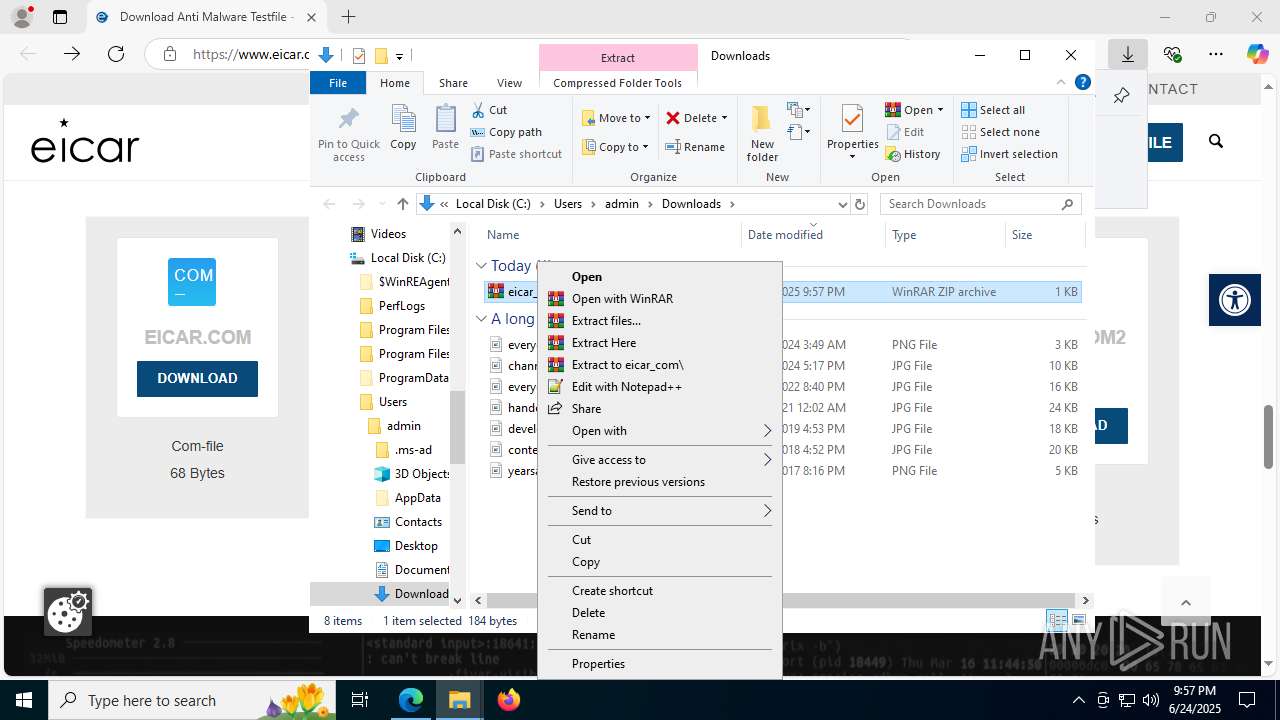The image size is (1280, 720).
Task: Click the webpage scroll-to-top arrow button
Action: pyautogui.click(x=1186, y=603)
